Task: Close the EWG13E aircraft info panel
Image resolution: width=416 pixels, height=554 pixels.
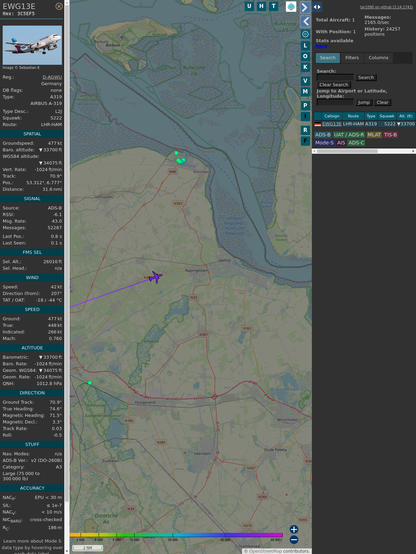Action: tap(59, 6)
